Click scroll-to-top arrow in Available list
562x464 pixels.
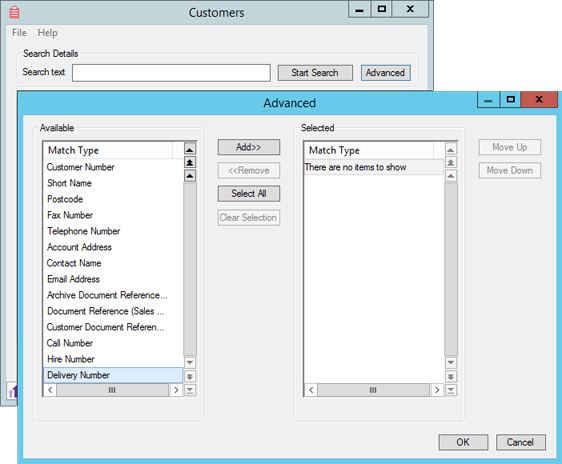[x=190, y=149]
